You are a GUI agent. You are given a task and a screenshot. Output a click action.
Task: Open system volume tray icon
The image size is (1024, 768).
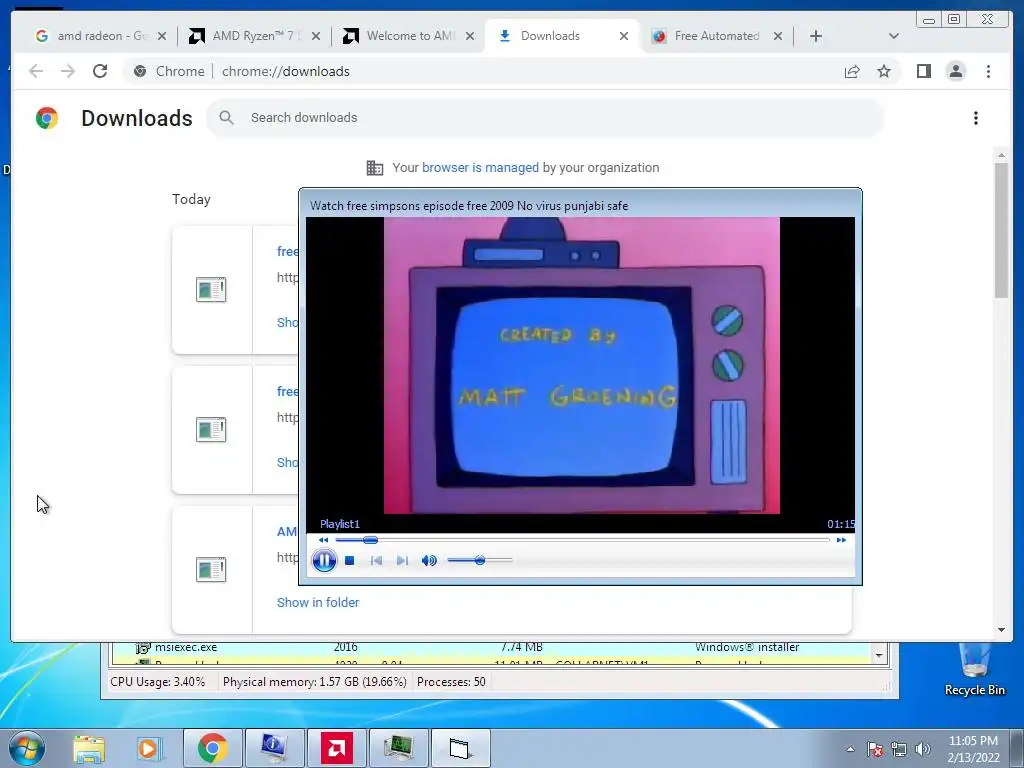point(923,749)
